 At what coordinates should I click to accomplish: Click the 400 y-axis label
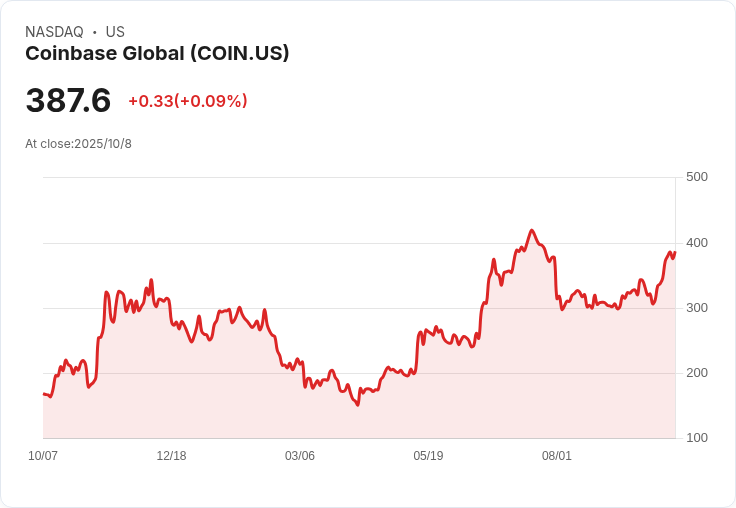point(697,243)
